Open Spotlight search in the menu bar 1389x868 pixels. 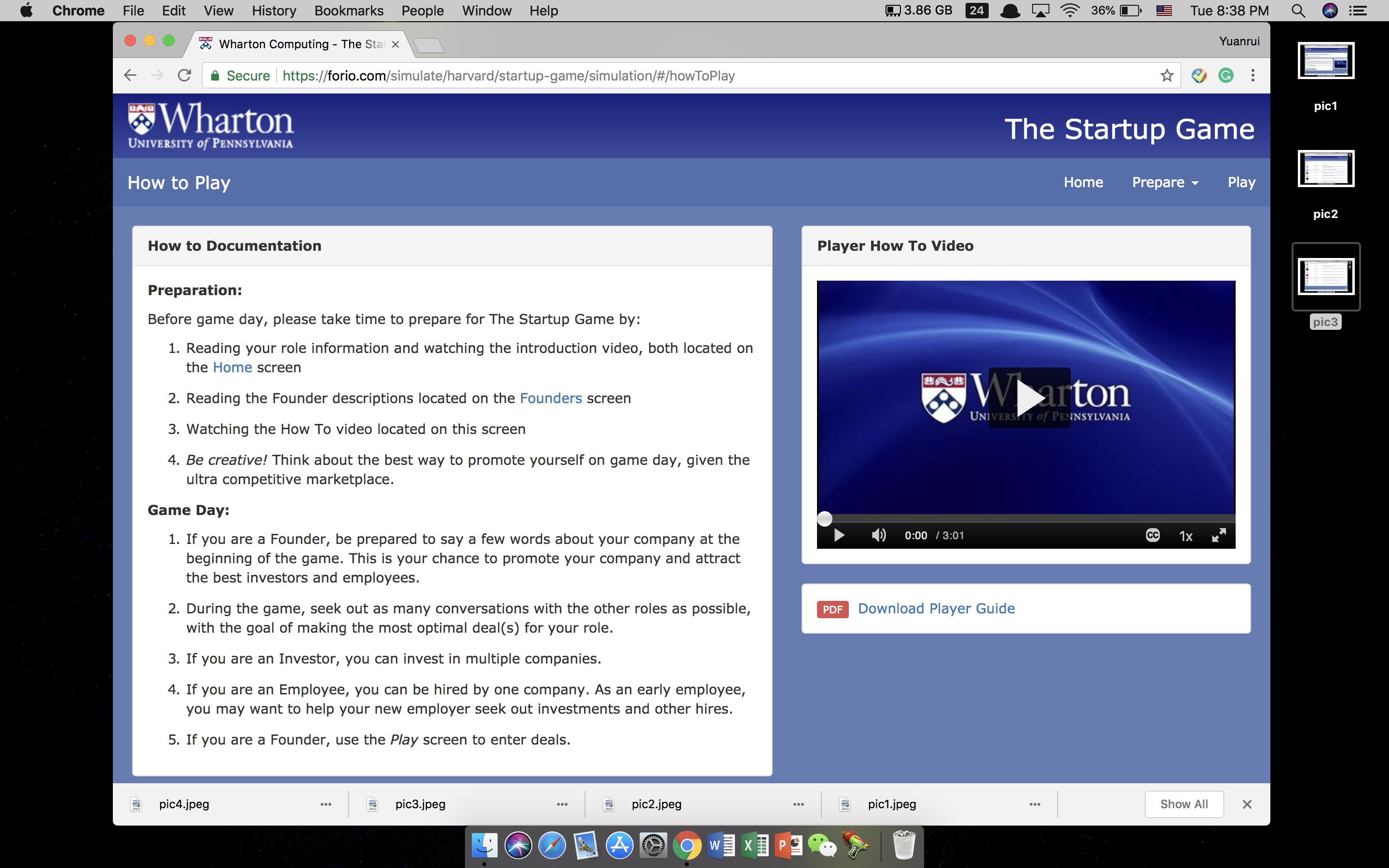tap(1298, 10)
